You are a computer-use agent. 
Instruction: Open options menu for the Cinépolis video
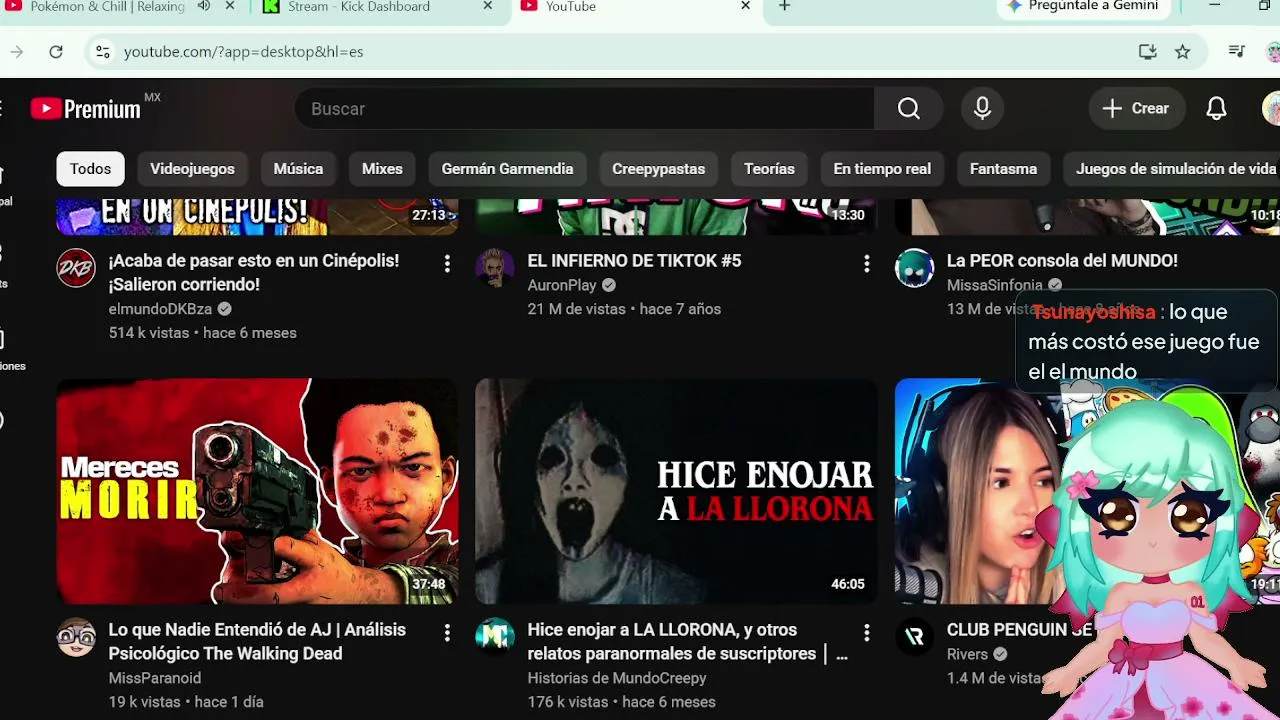tap(447, 264)
